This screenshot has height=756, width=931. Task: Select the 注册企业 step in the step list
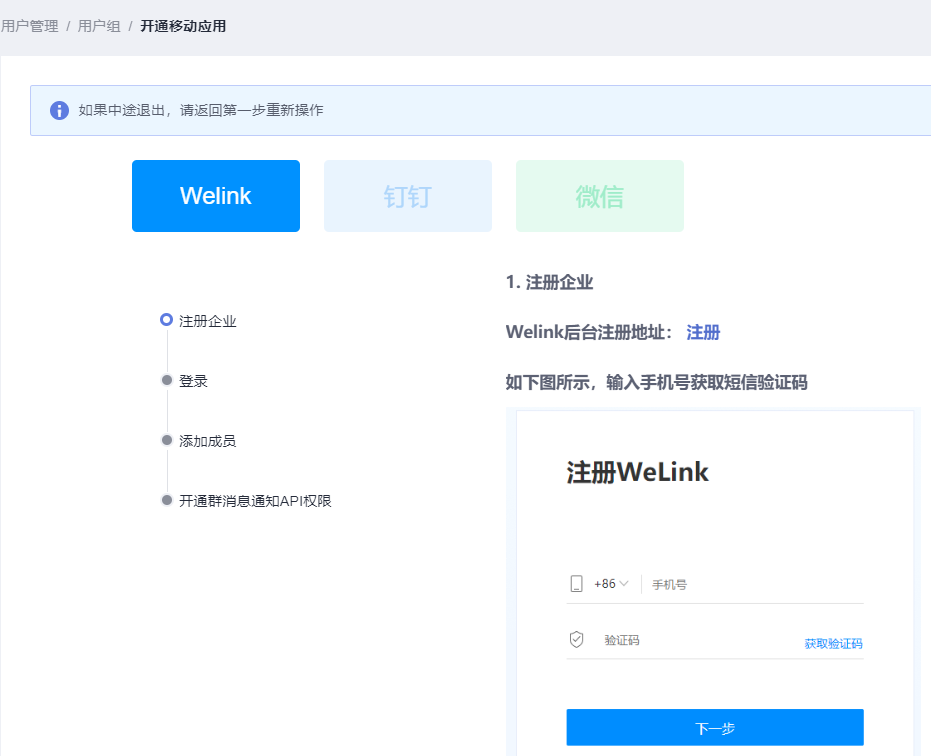click(208, 321)
